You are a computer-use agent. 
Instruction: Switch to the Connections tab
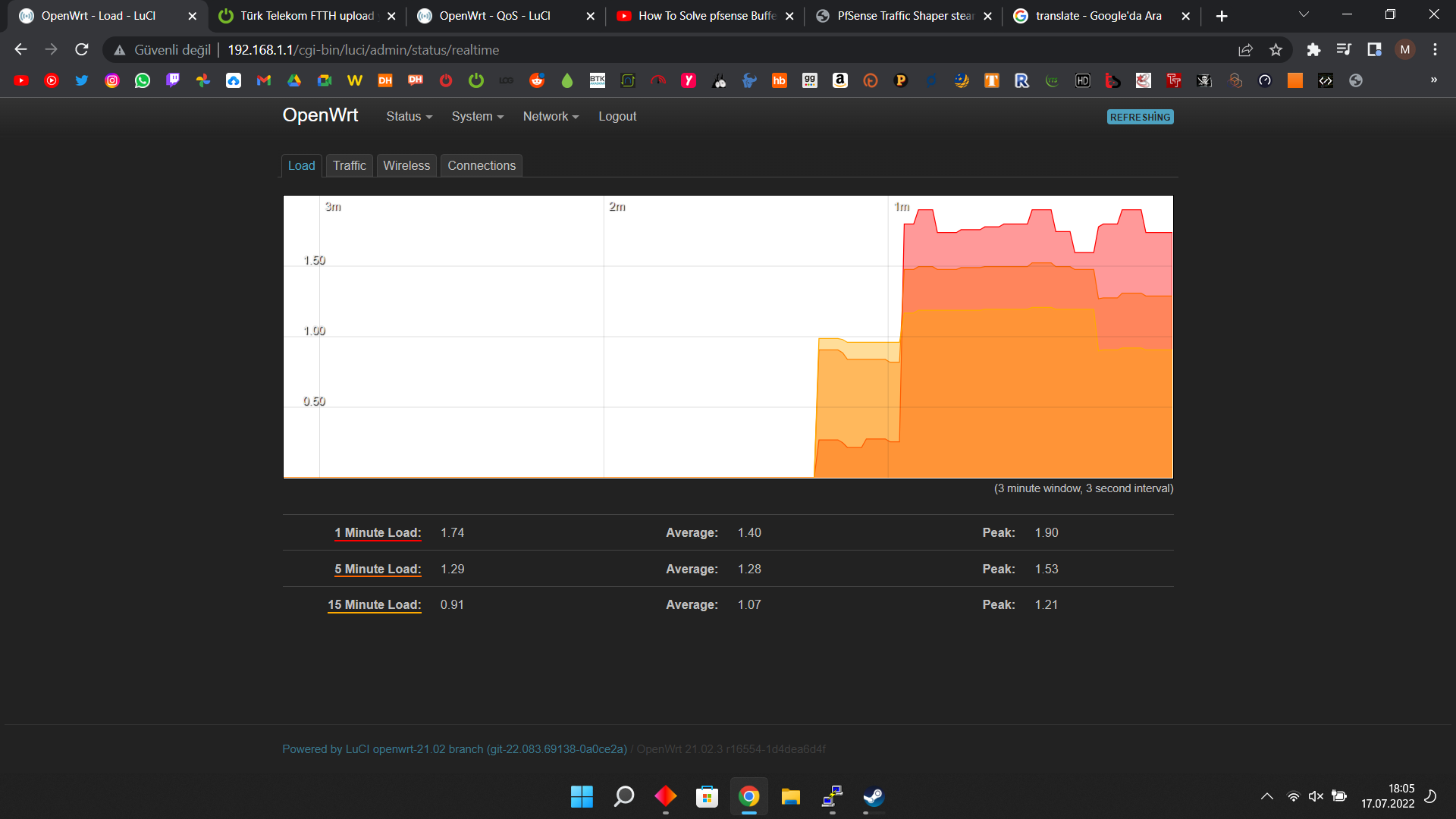(x=481, y=166)
